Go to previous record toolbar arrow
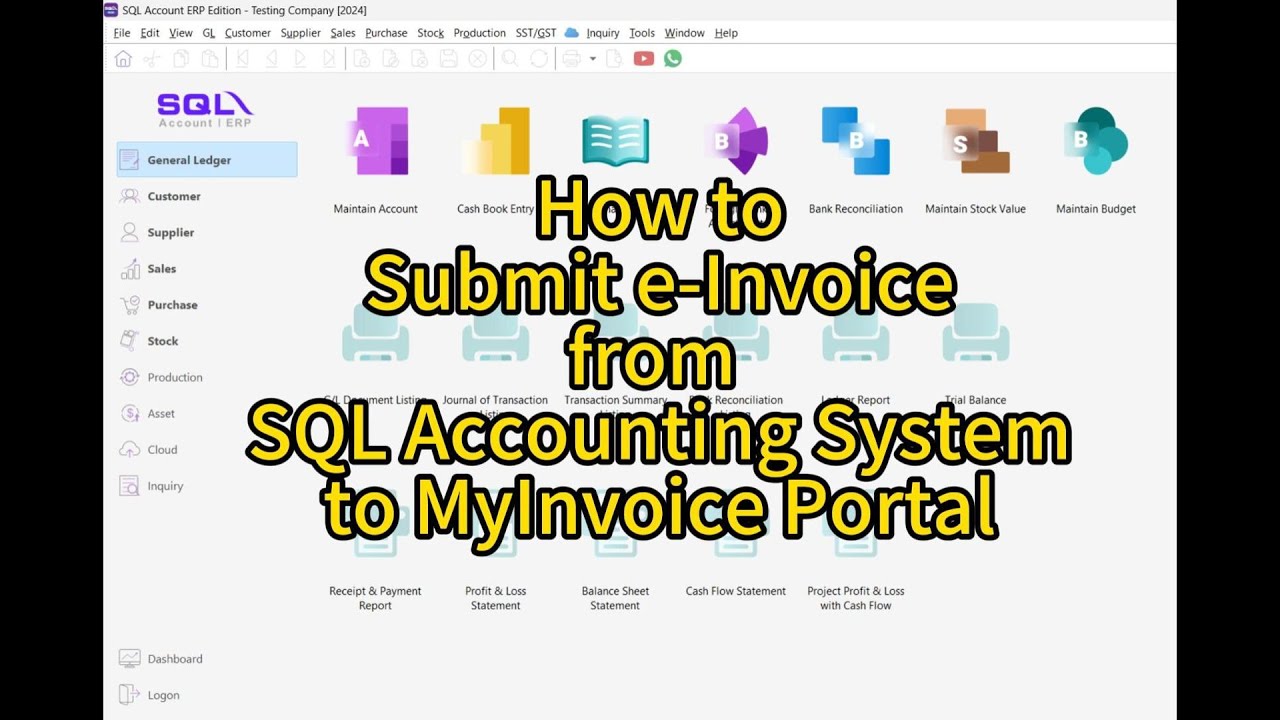 point(271,59)
